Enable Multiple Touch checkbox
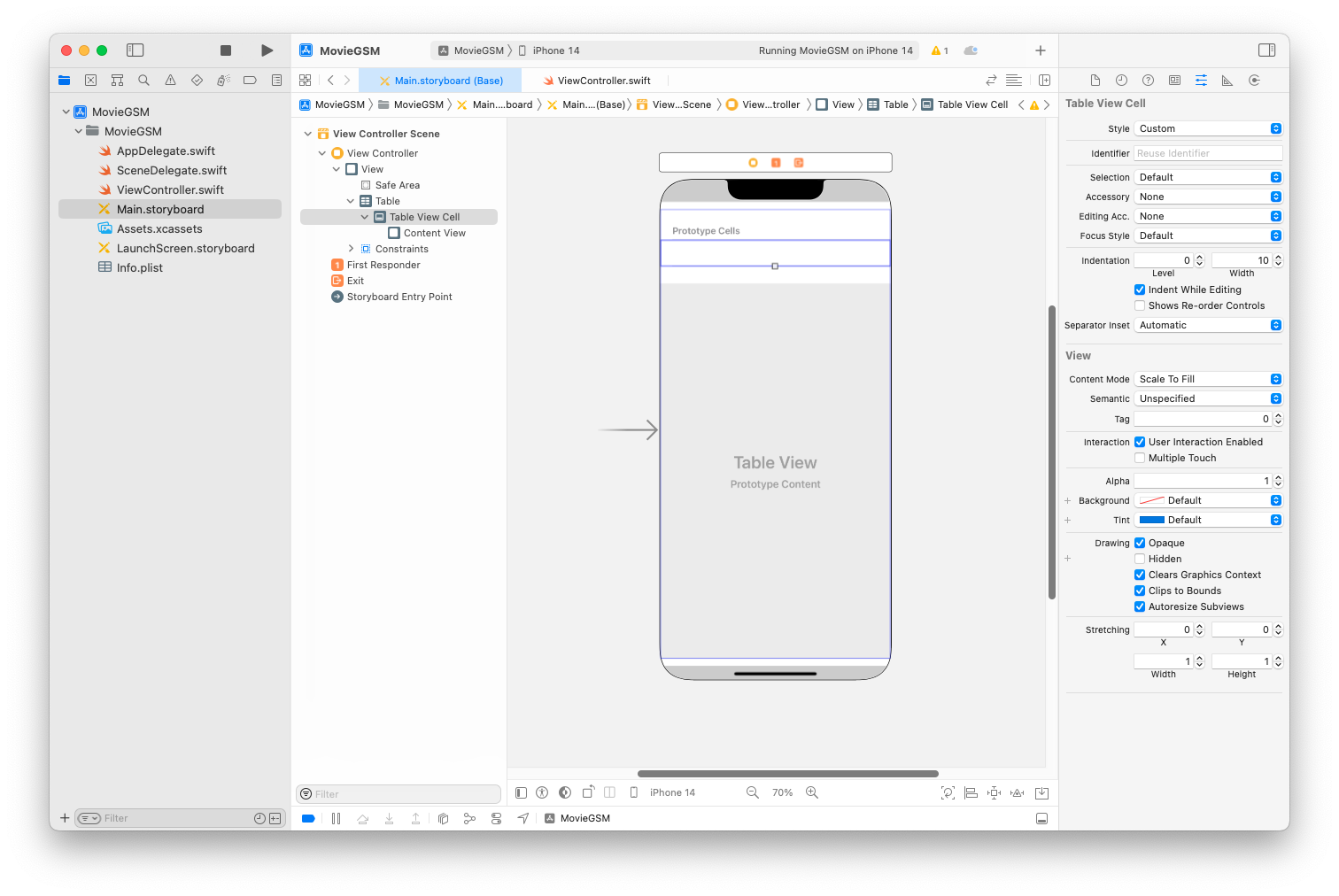Screen dimensions: 1339x896 (1140, 458)
